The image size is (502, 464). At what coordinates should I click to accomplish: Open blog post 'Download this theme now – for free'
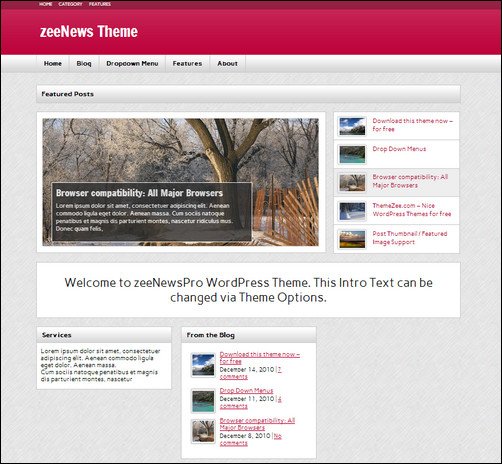click(260, 358)
